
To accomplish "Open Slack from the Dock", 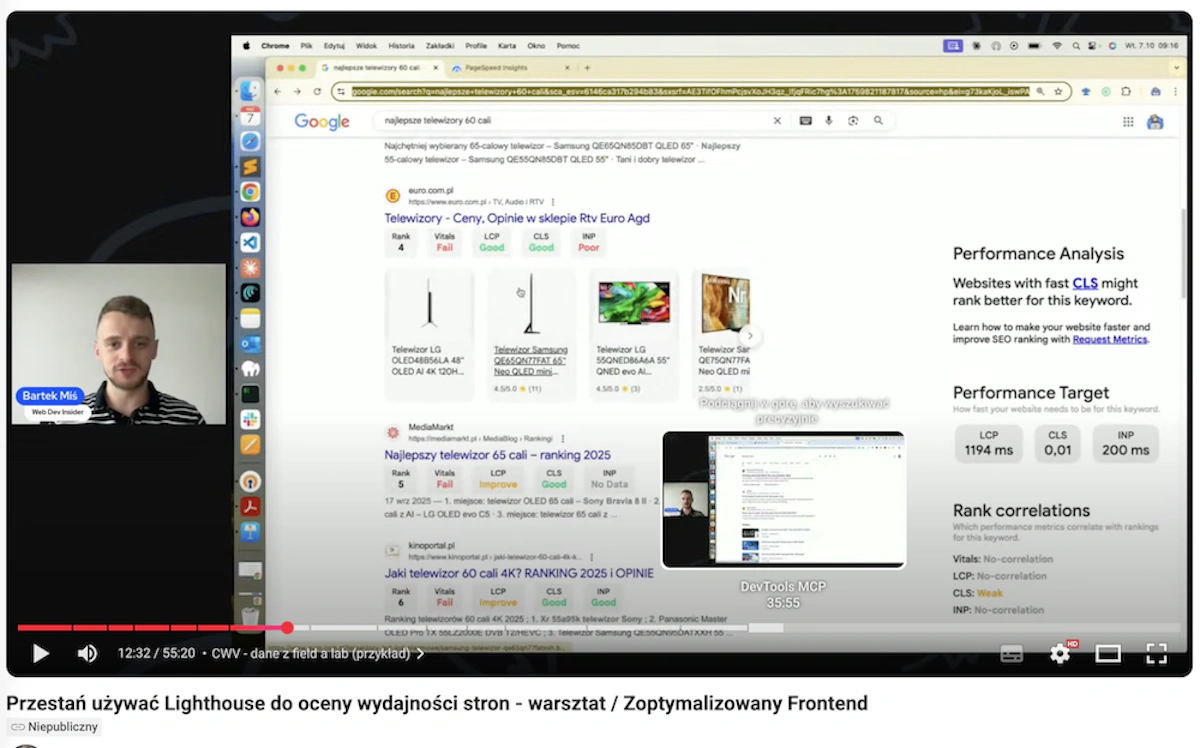I will click(x=250, y=419).
